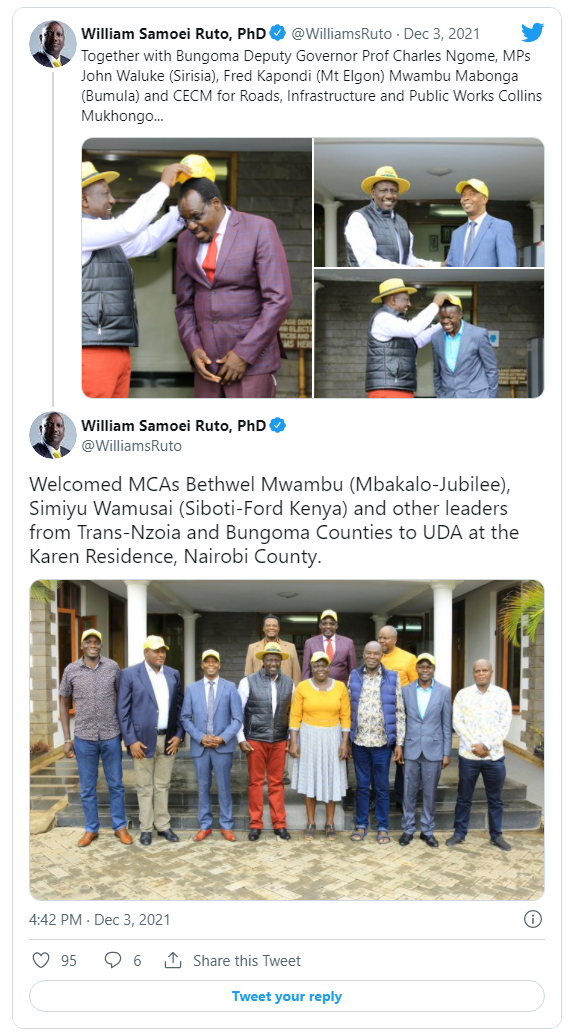Click the William Samoei Ruto name on the main tweet

pos(174,426)
